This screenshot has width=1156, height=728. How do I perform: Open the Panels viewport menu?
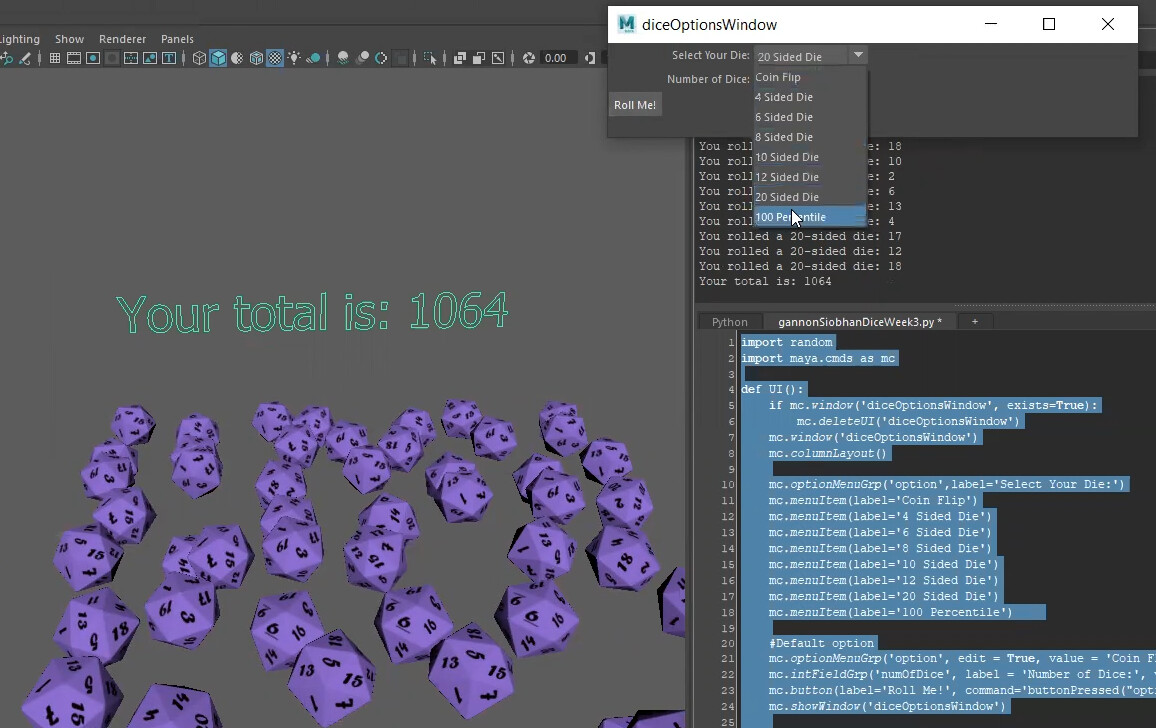(177, 39)
